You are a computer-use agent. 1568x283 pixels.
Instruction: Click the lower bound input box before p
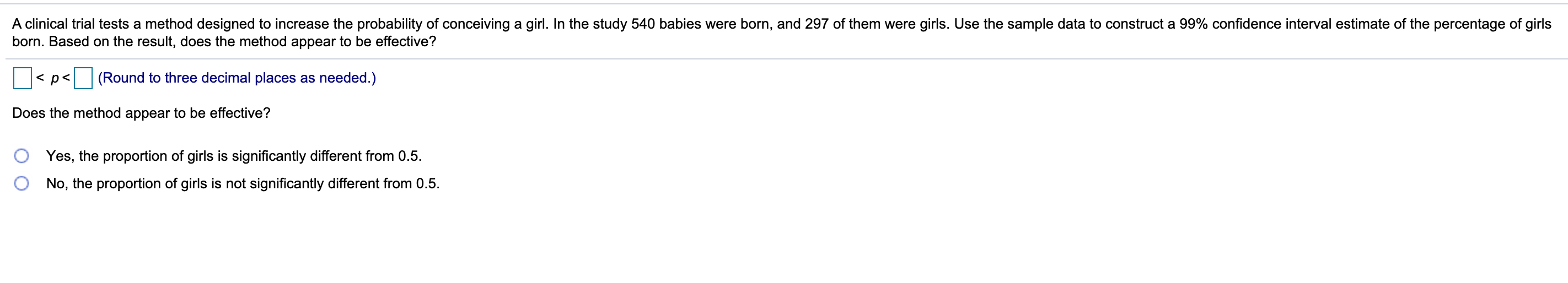(x=23, y=78)
